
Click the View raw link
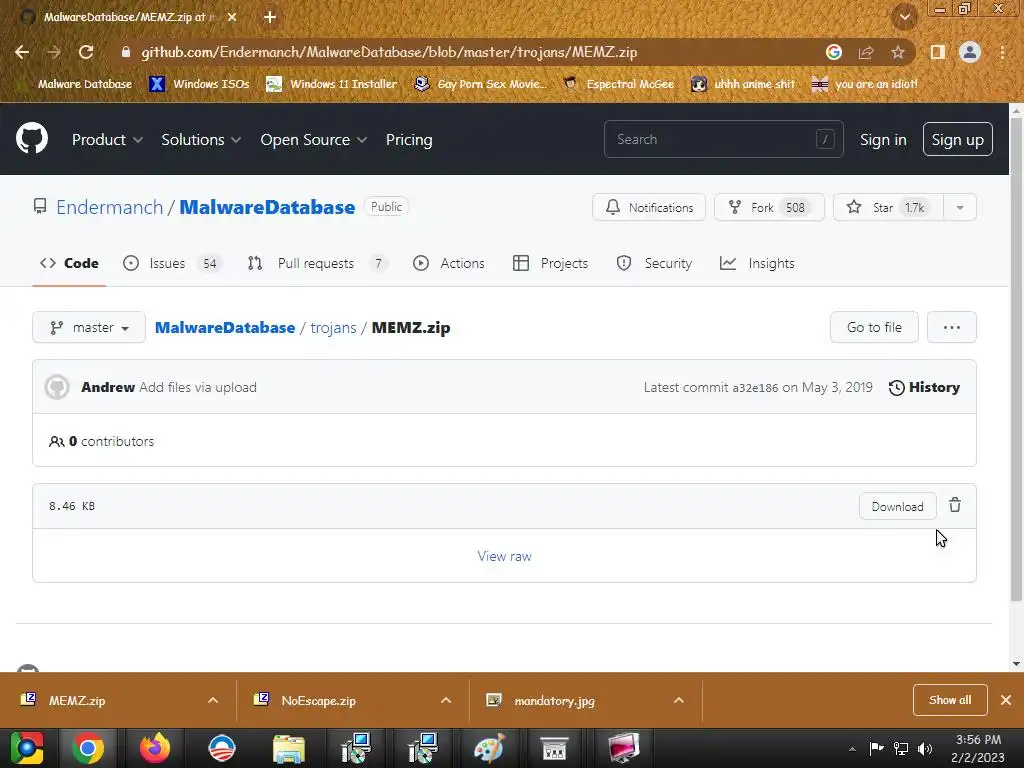click(x=504, y=556)
